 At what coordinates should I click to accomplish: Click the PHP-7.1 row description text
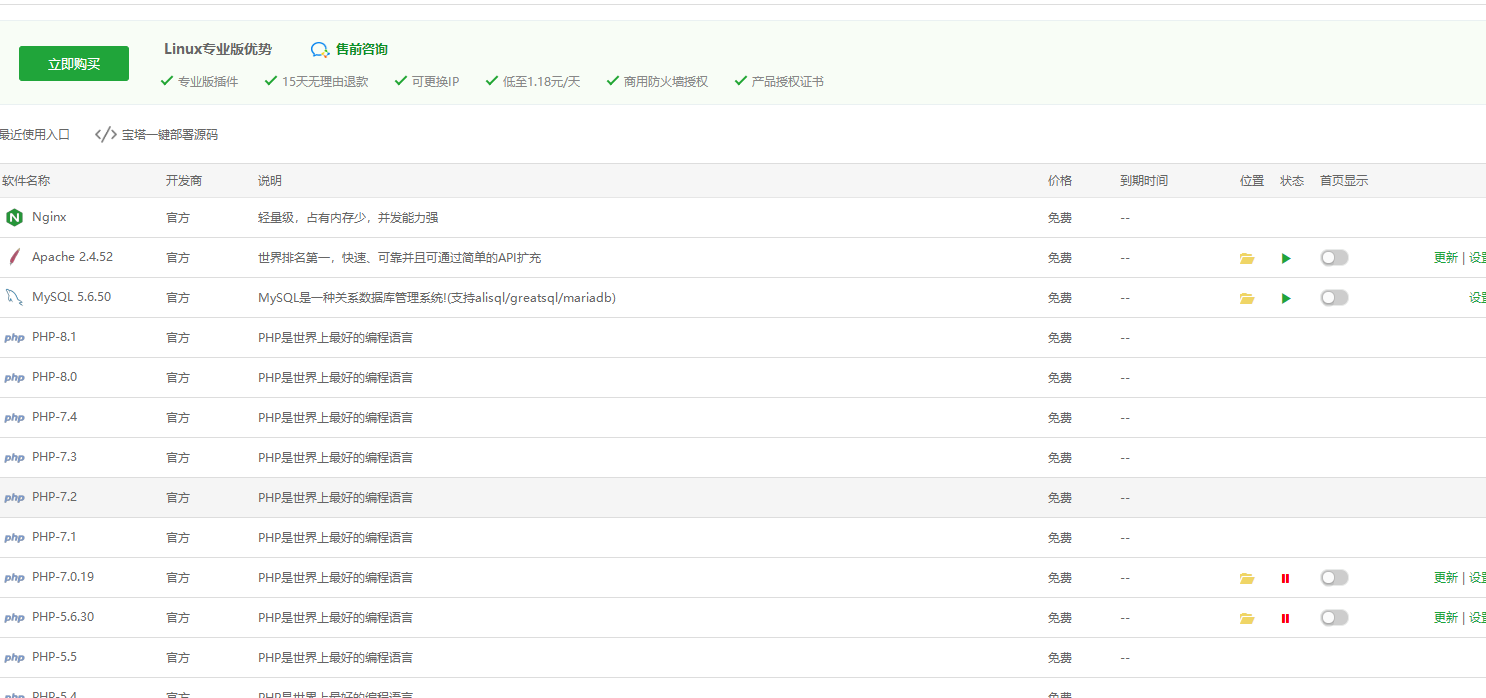[x=336, y=538]
